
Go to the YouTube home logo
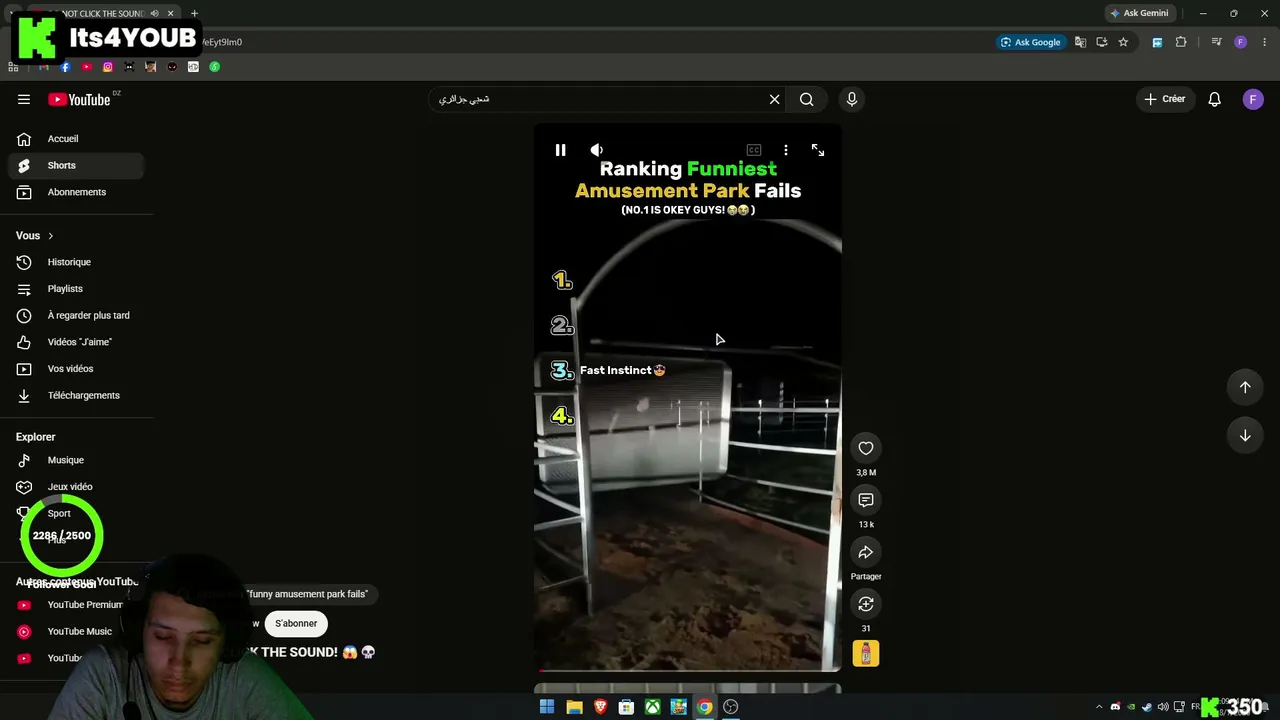[79, 99]
